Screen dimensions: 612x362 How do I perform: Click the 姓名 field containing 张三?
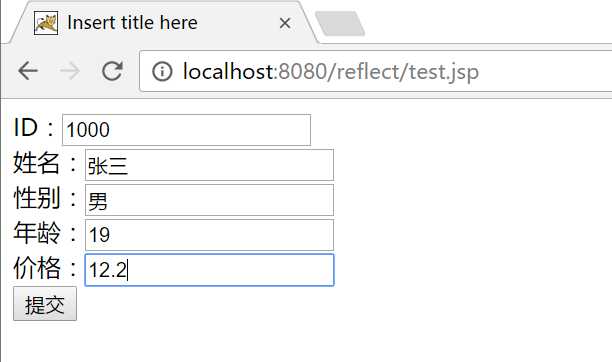pos(210,165)
